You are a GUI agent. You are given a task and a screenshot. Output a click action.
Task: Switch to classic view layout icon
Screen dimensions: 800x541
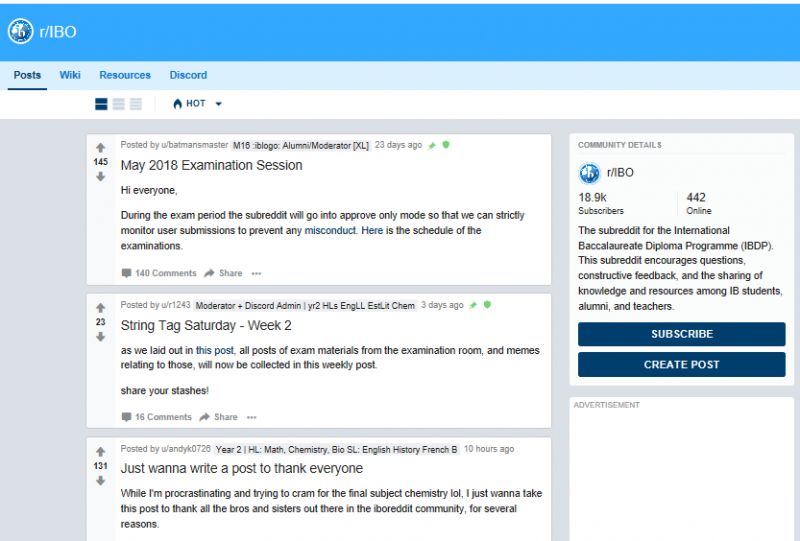118,104
